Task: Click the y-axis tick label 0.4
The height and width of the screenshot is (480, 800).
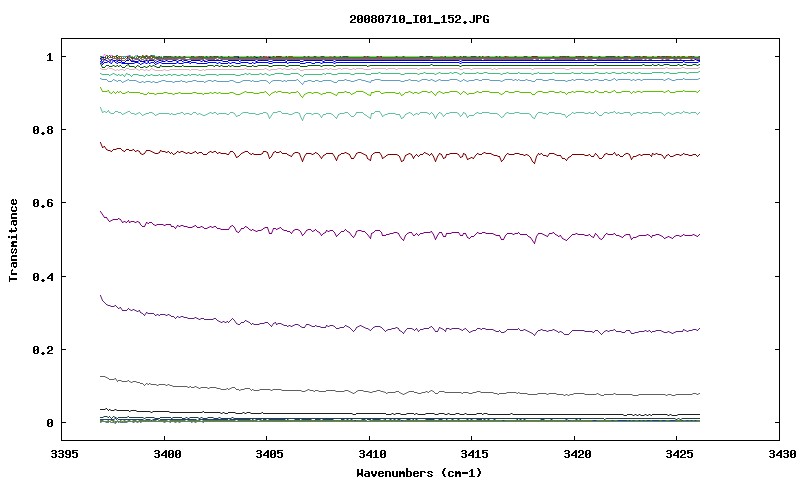Action: [43, 276]
